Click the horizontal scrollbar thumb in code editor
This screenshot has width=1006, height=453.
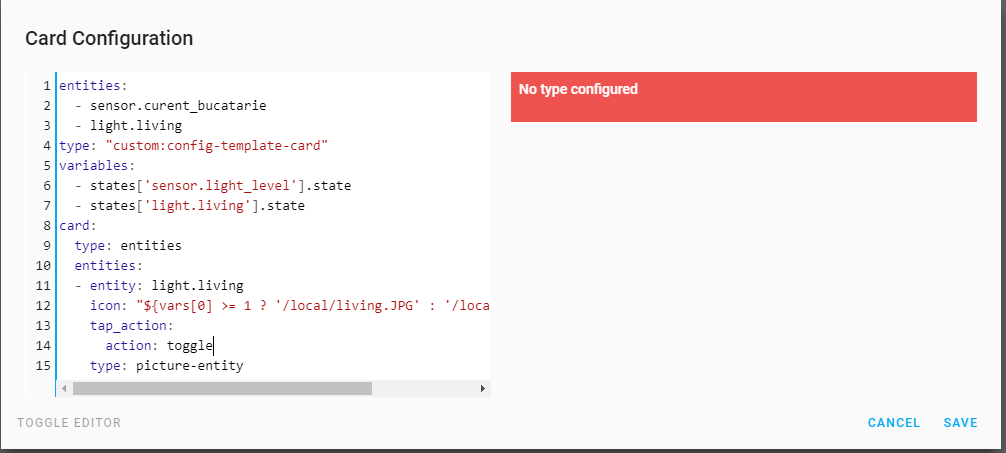click(223, 388)
